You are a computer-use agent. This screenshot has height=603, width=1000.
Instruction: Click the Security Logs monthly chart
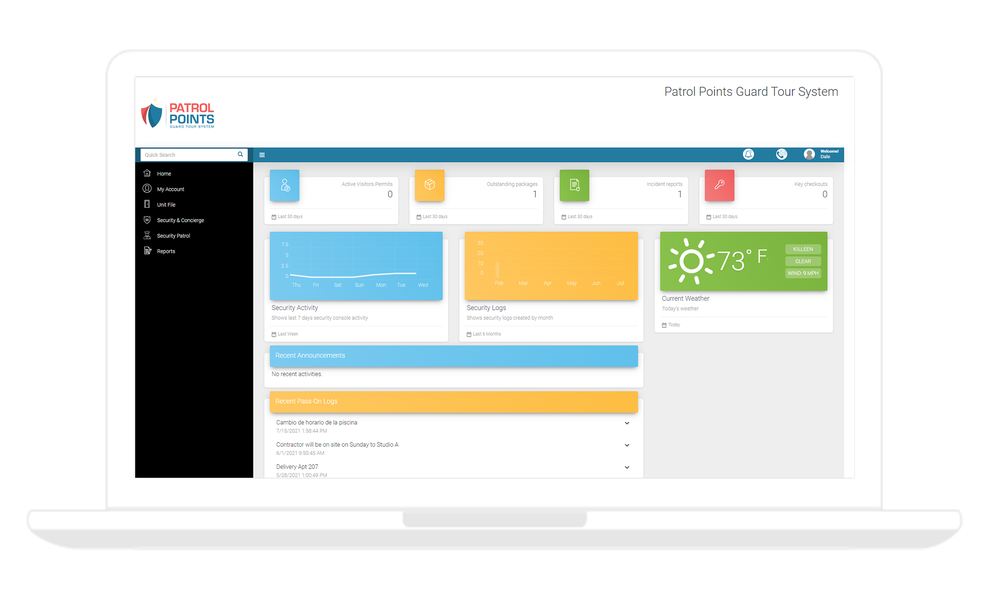[x=551, y=266]
